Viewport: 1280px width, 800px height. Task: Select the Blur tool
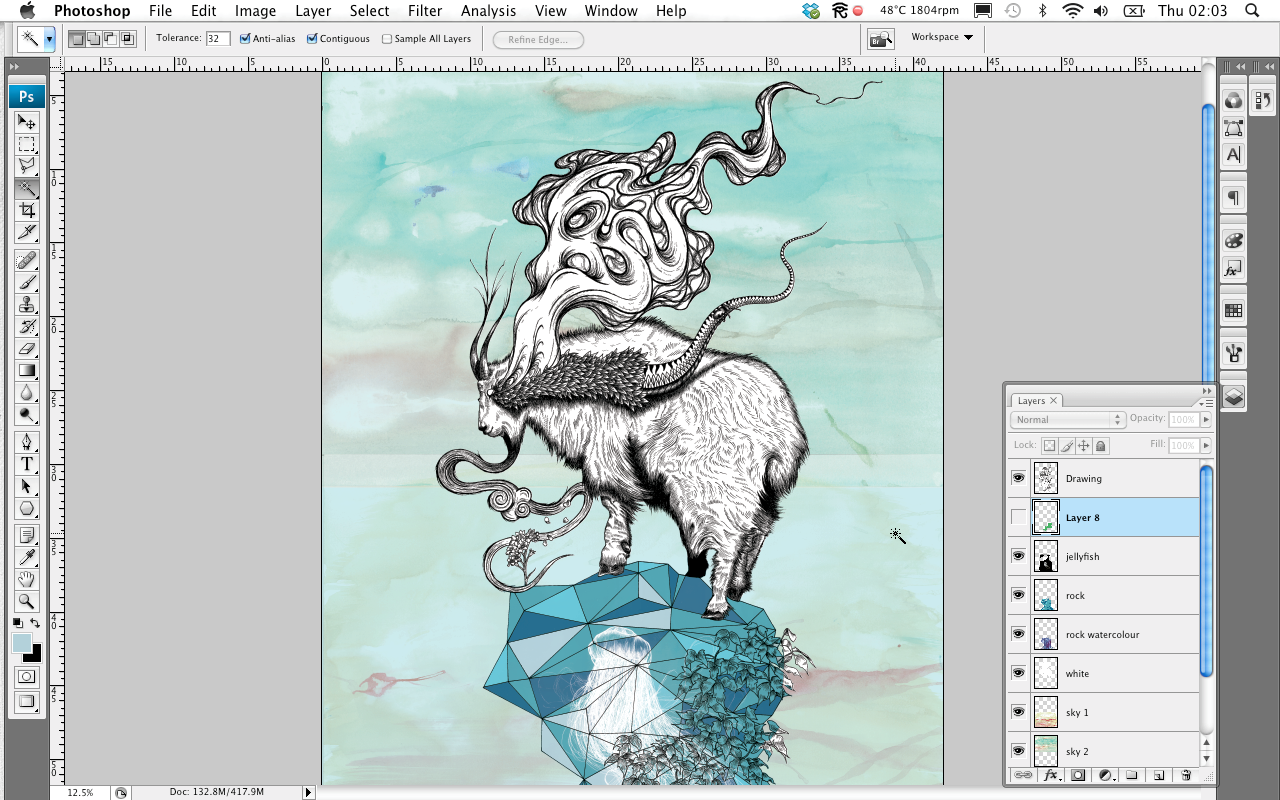click(27, 392)
